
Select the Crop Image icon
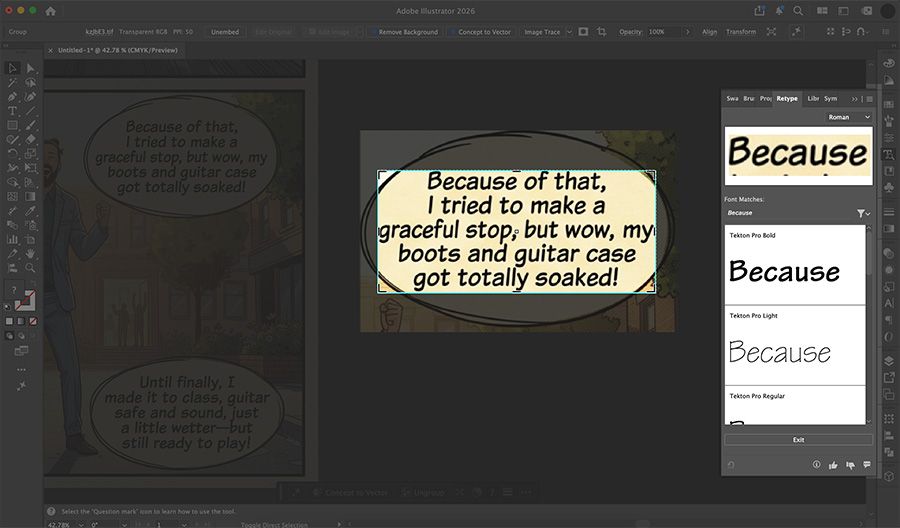click(x=602, y=32)
